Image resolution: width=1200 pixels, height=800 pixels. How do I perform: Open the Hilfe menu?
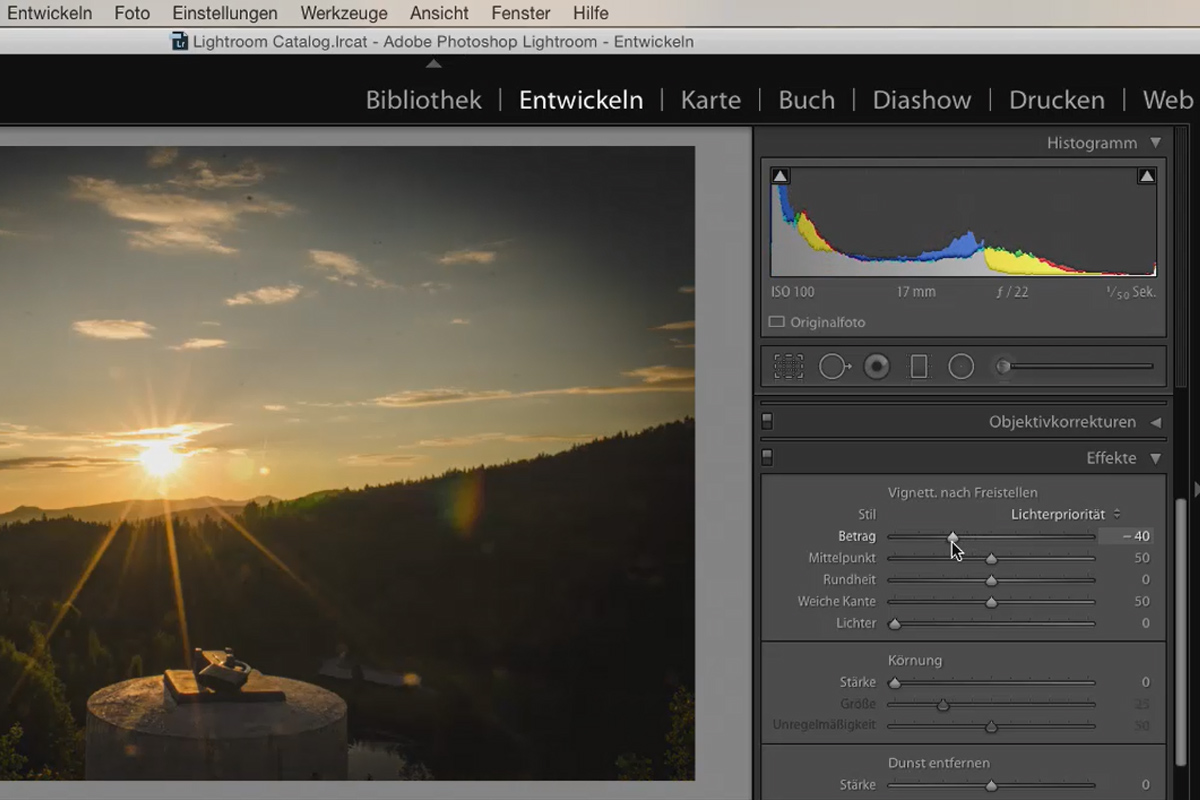coord(590,13)
